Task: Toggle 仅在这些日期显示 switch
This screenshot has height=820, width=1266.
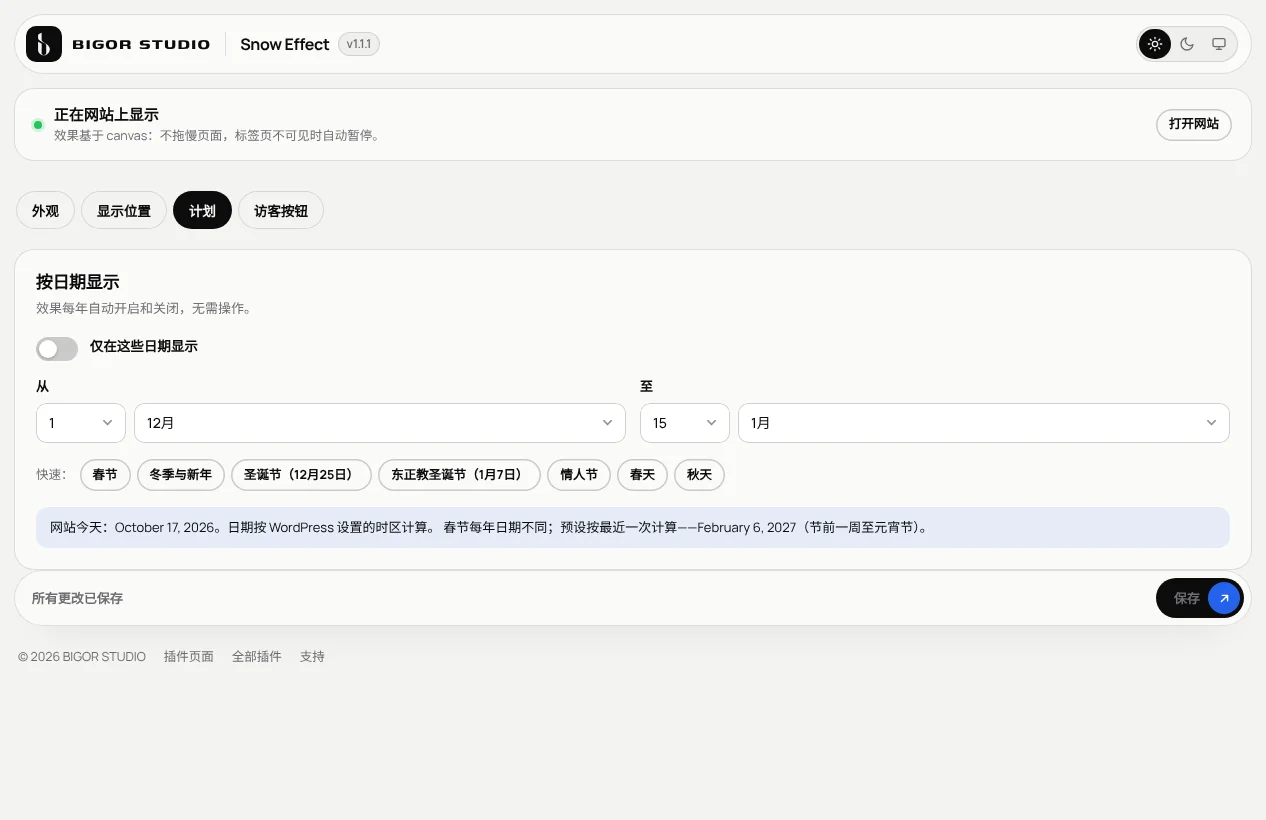Action: pos(57,348)
